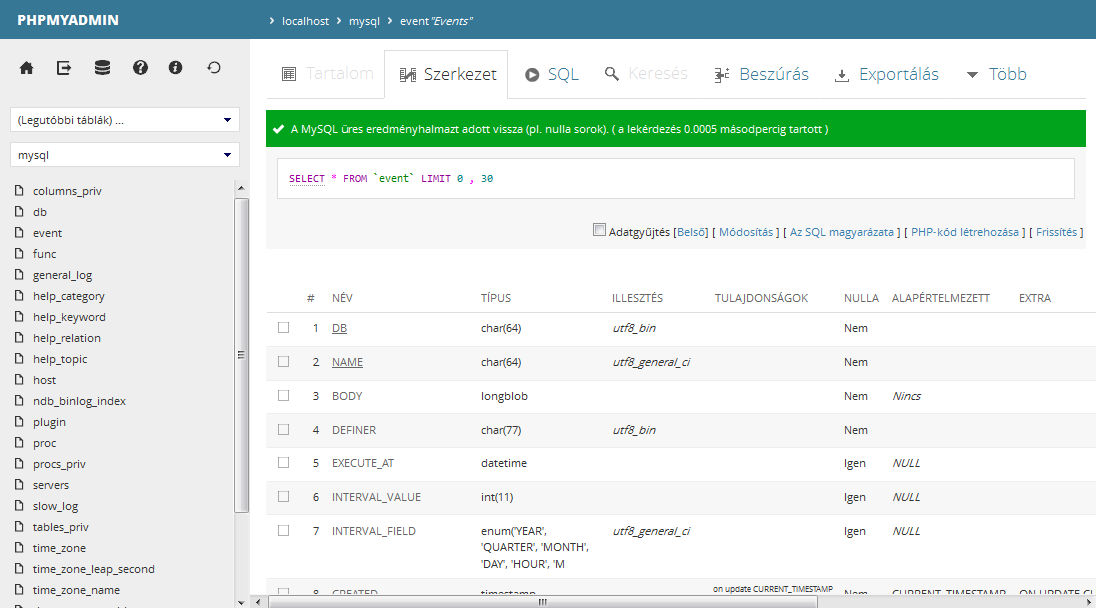
Task: Click the Tartalom browse table icon
Action: (289, 74)
